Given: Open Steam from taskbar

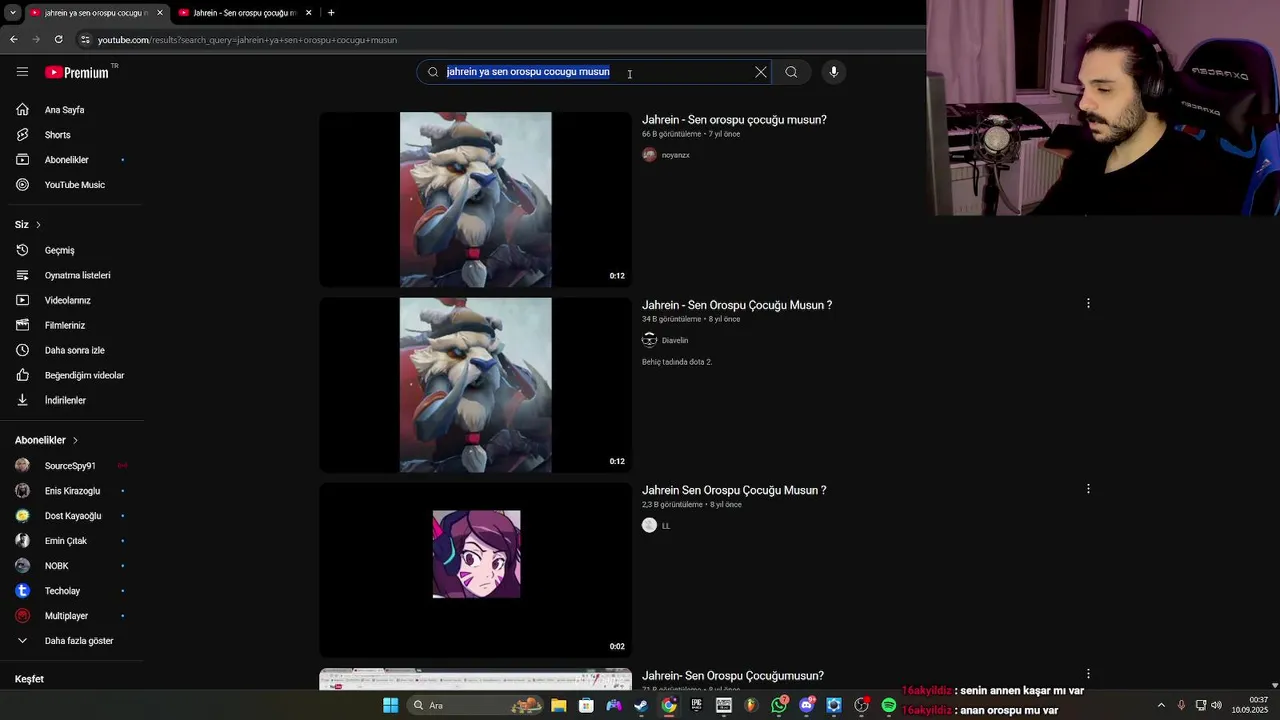Looking at the screenshot, I should click(641, 705).
